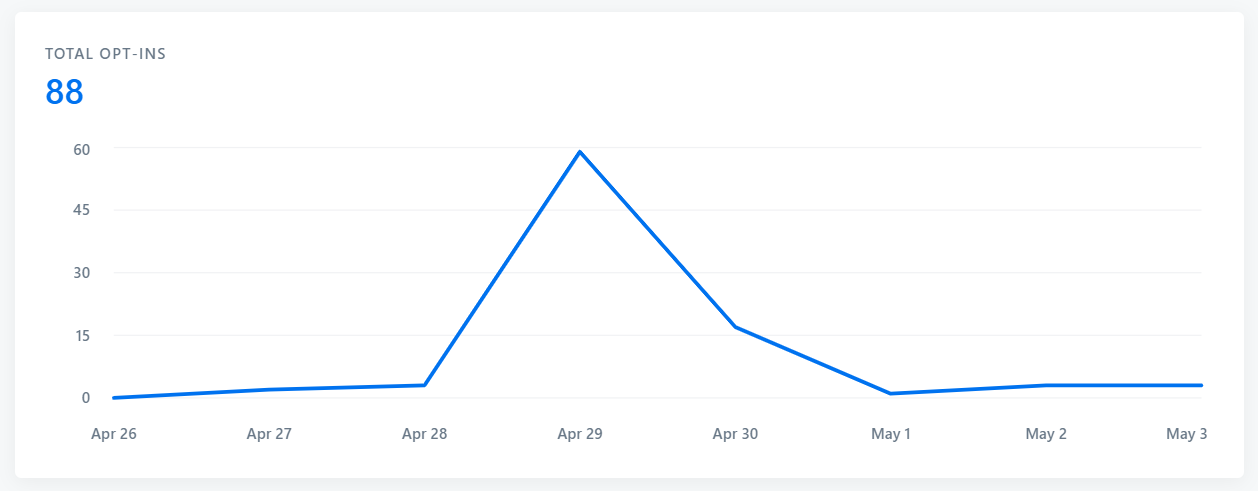The image size is (1258, 491).
Task: Select the Apr 28 data point on line
Action: (425, 385)
